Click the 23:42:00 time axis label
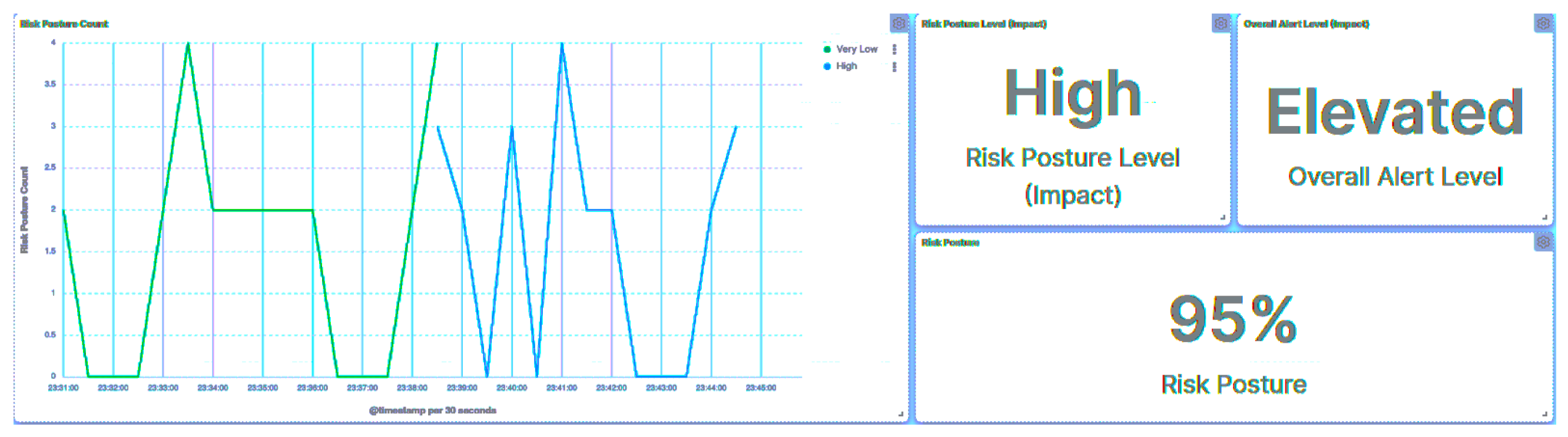Screen dimensions: 1568x437 [x=612, y=388]
